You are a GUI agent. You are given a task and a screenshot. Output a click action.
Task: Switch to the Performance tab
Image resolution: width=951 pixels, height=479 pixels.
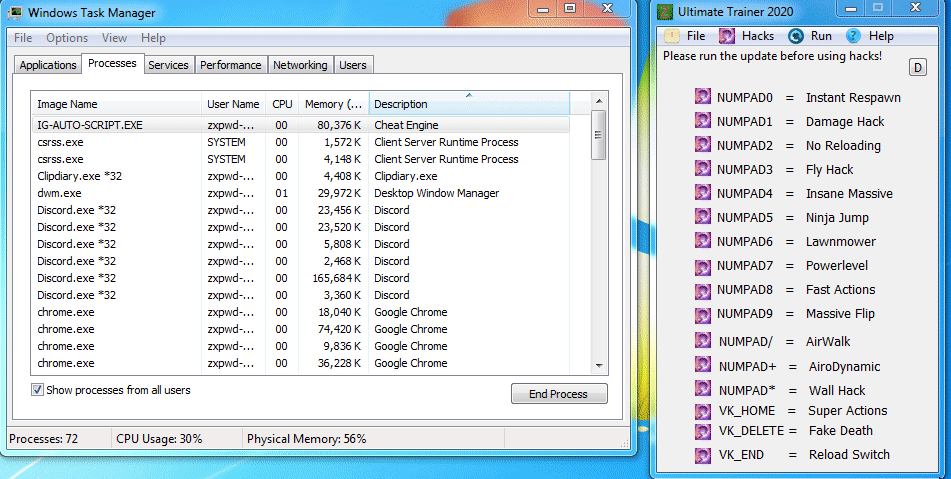pyautogui.click(x=231, y=65)
